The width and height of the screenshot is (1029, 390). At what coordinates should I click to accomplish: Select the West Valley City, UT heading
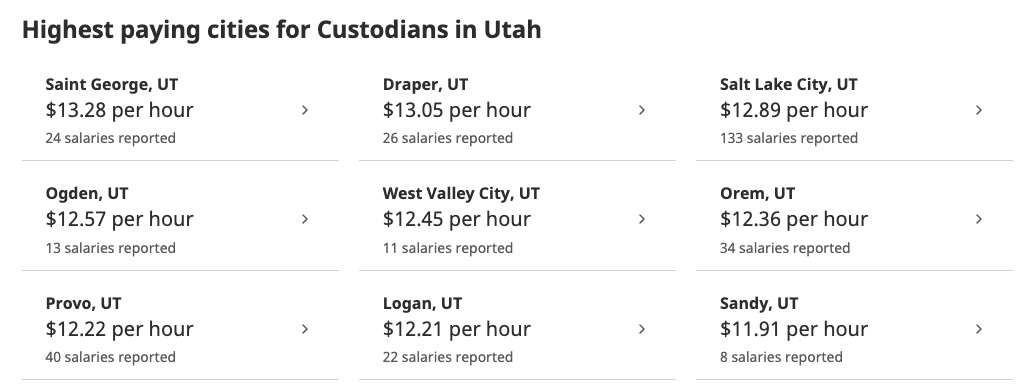click(x=461, y=194)
